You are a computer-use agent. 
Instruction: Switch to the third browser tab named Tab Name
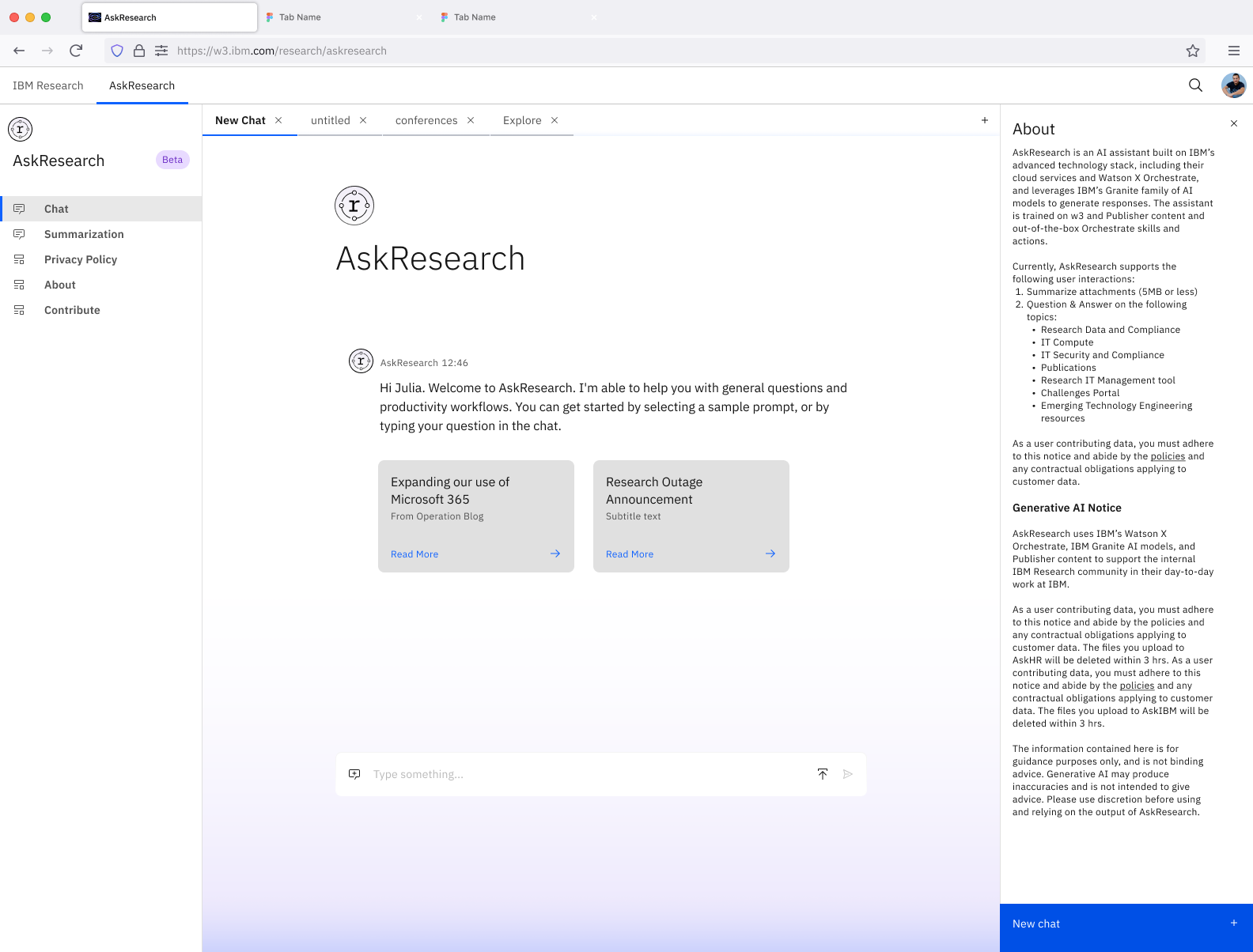click(519, 17)
